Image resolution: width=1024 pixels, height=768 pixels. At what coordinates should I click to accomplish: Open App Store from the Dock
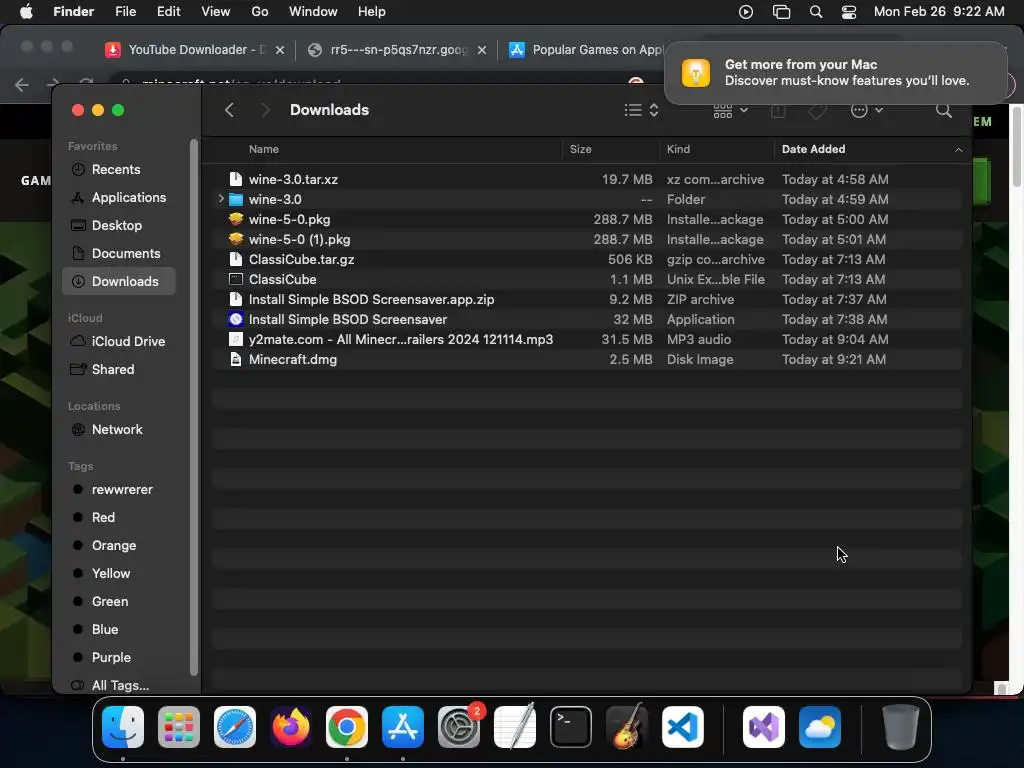click(x=403, y=727)
